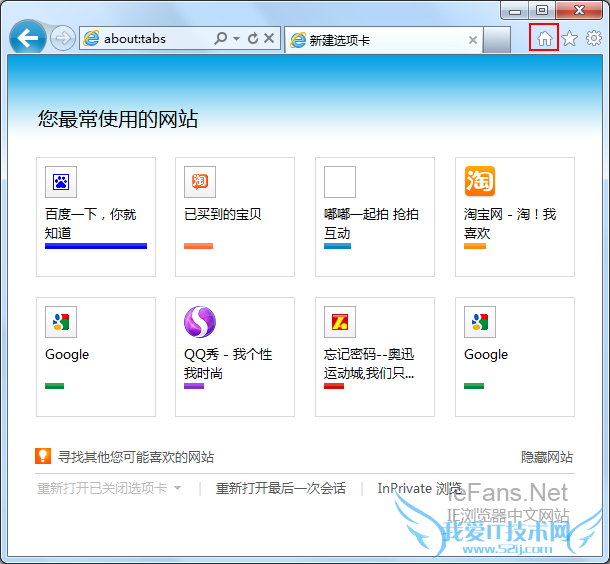Image resolution: width=610 pixels, height=564 pixels.
Task: Click the orange bar under 已买到的宝贝
Action: click(198, 246)
